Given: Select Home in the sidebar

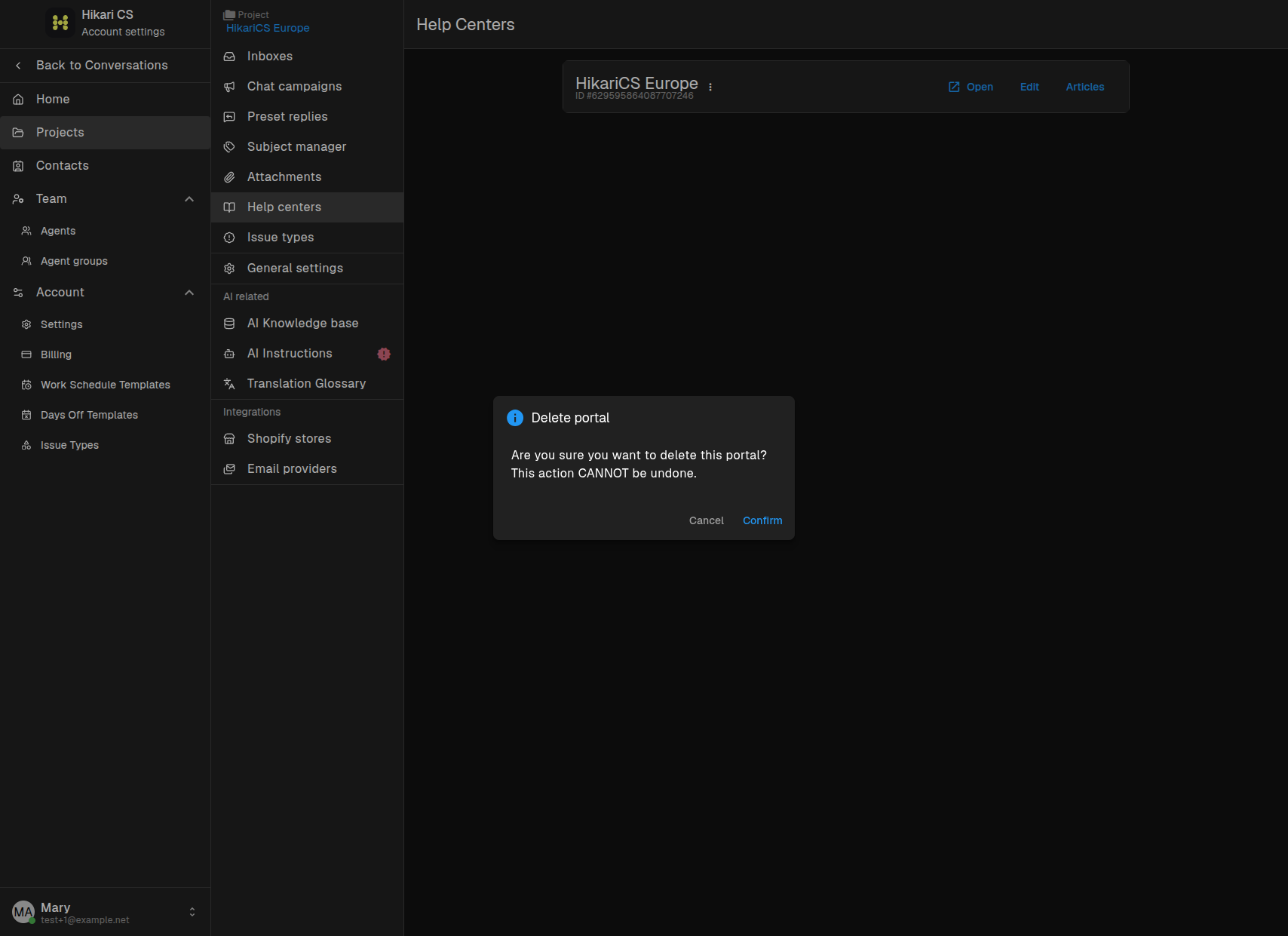Looking at the screenshot, I should click(x=106, y=100).
